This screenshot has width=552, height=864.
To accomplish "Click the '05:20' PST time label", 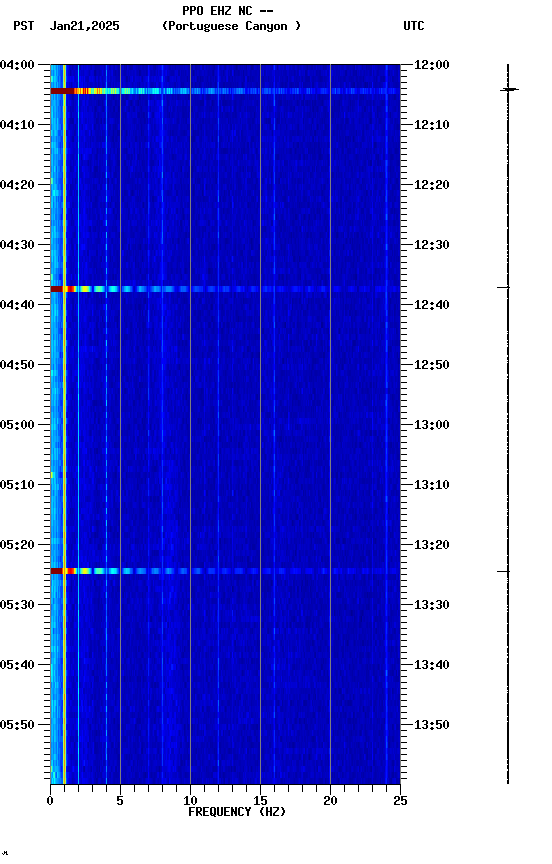I will coord(17,546).
